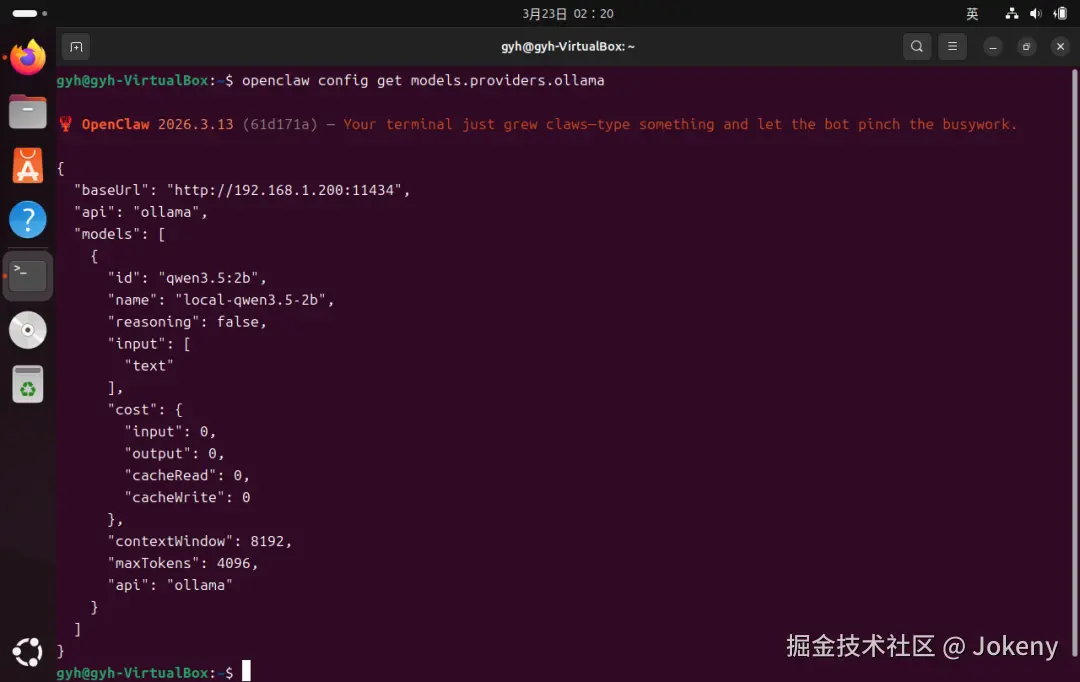Screen dimensions: 1080x682
Task: Click the network status icon
Action: coord(1011,13)
